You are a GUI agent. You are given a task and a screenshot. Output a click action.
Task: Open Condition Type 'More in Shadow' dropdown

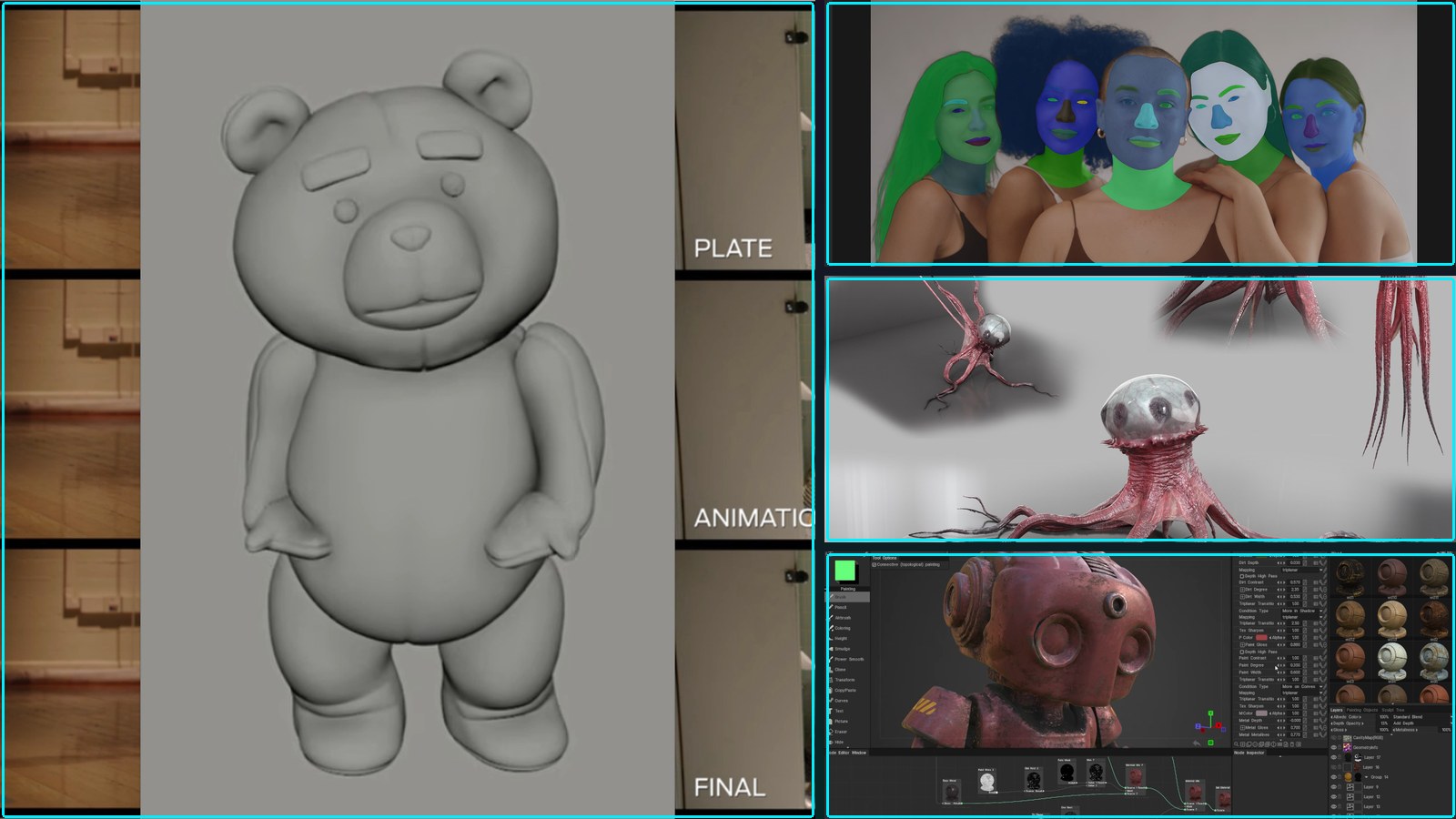1302,611
